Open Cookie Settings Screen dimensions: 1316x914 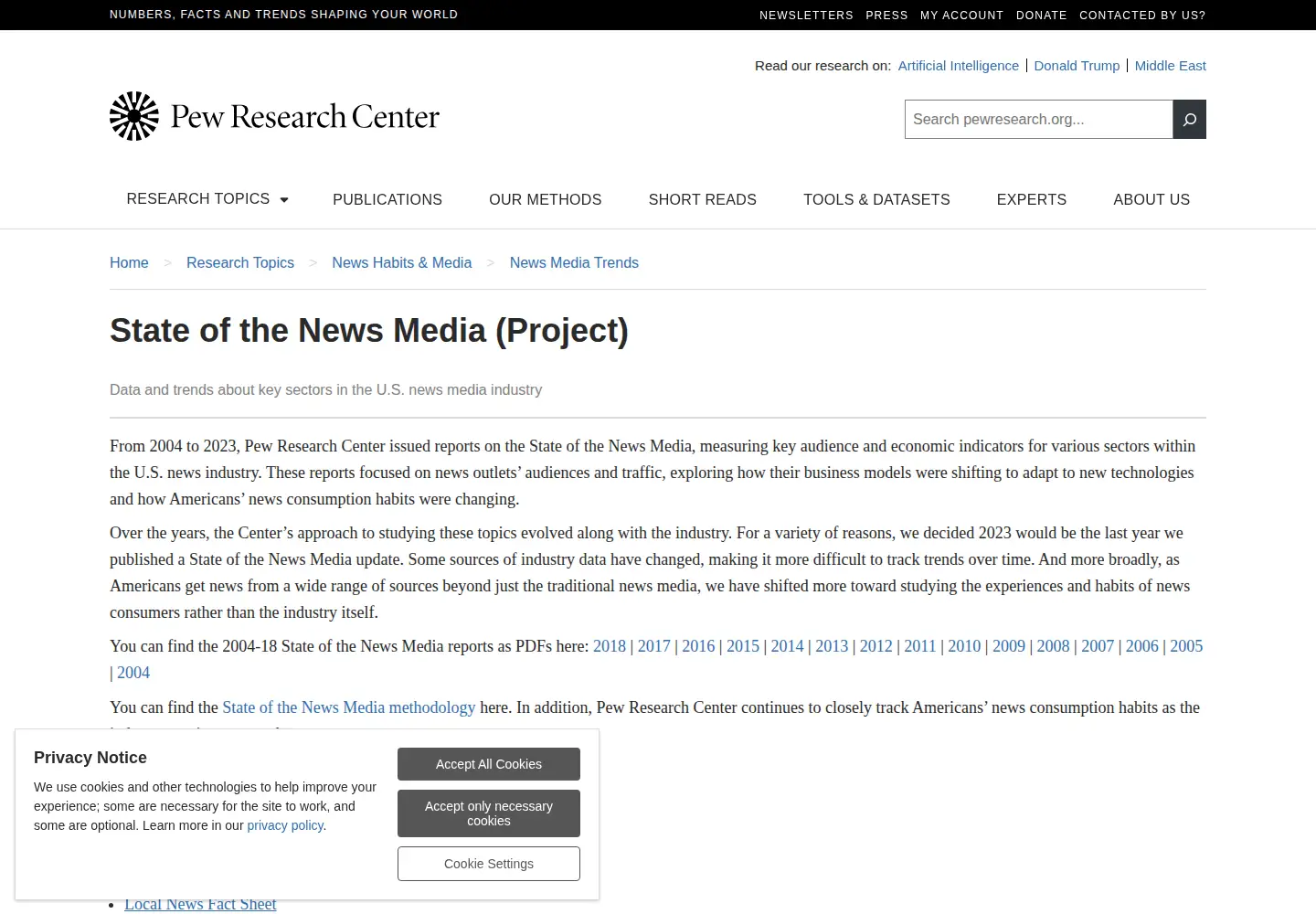click(x=489, y=864)
